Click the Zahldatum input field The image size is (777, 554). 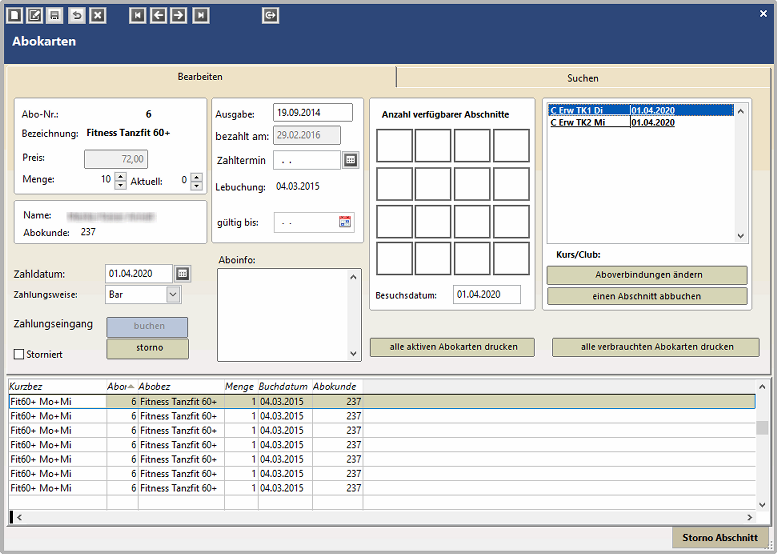pyautogui.click(x=139, y=274)
